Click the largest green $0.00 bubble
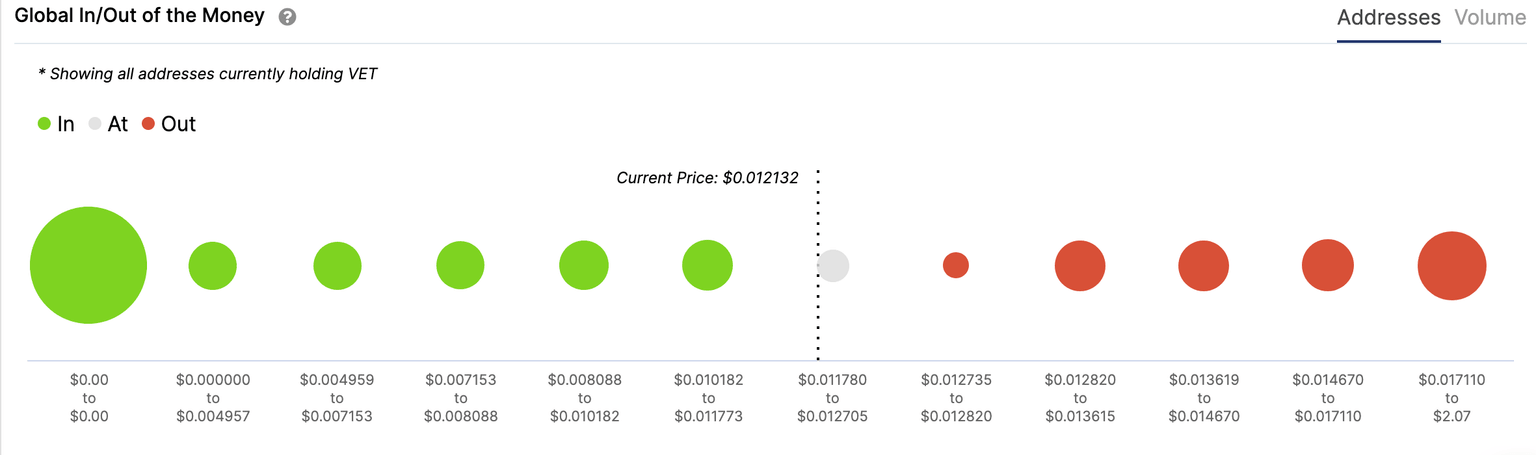Viewport: 1536px width, 455px height. (x=88, y=265)
